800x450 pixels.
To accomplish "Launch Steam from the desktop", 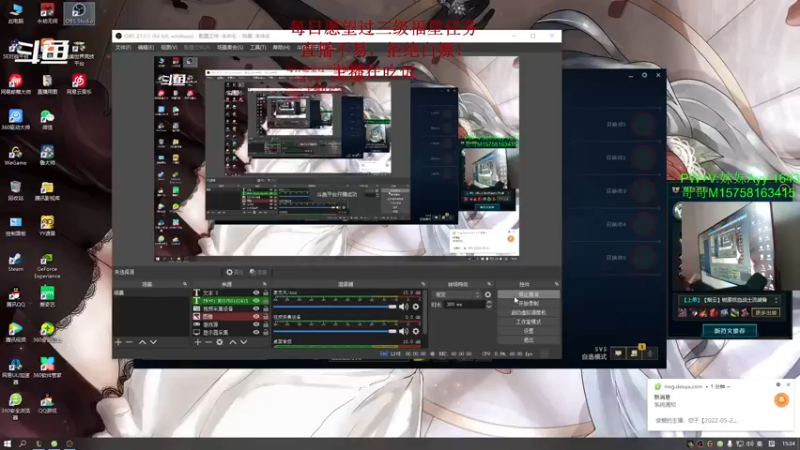I will tap(15, 261).
